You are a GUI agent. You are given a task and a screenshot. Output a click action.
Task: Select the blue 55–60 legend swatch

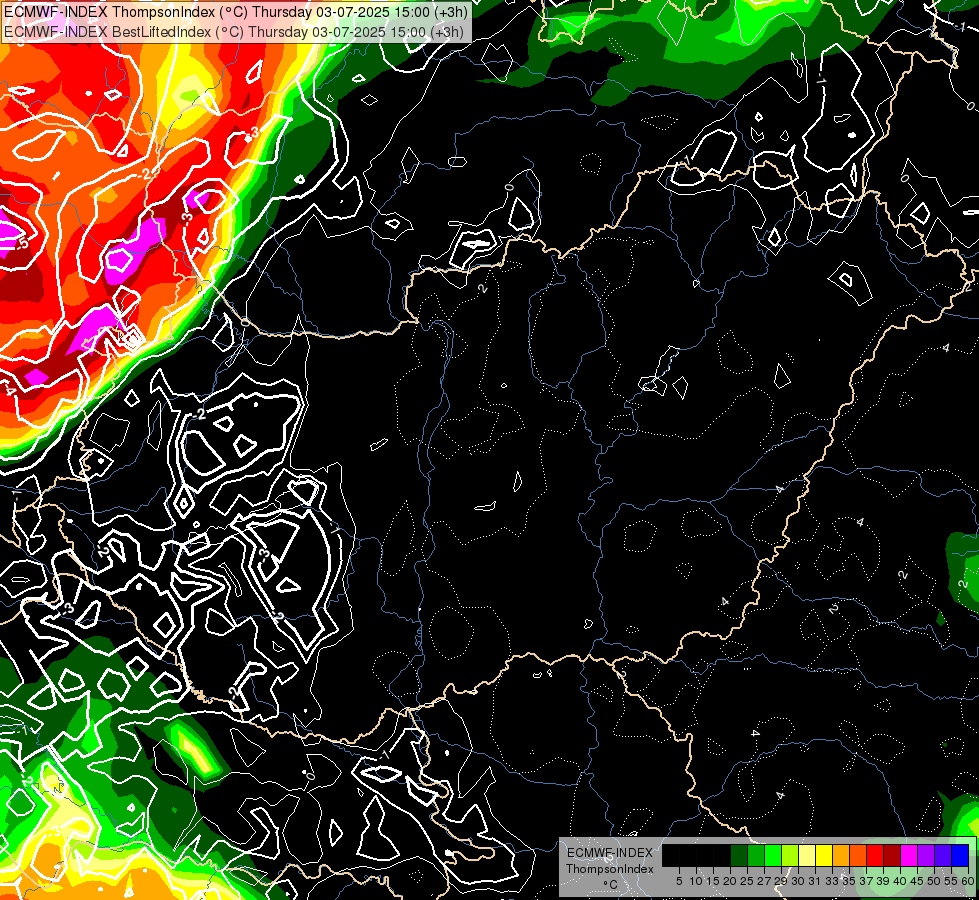[960, 856]
